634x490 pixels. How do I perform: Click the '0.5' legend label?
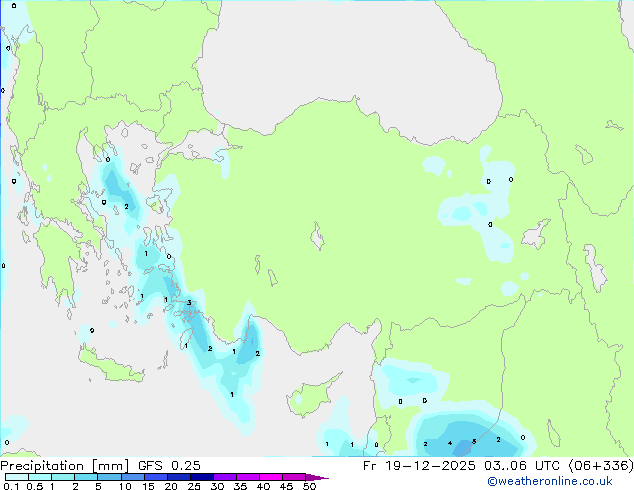34,486
